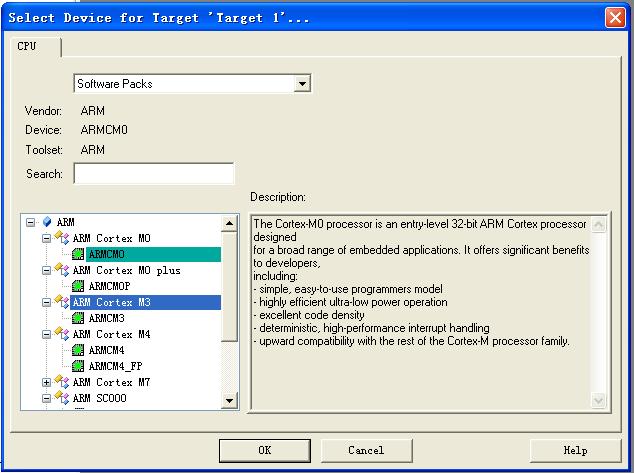Click the Device value ARMCM0 text
The image size is (634, 473).
point(104,130)
